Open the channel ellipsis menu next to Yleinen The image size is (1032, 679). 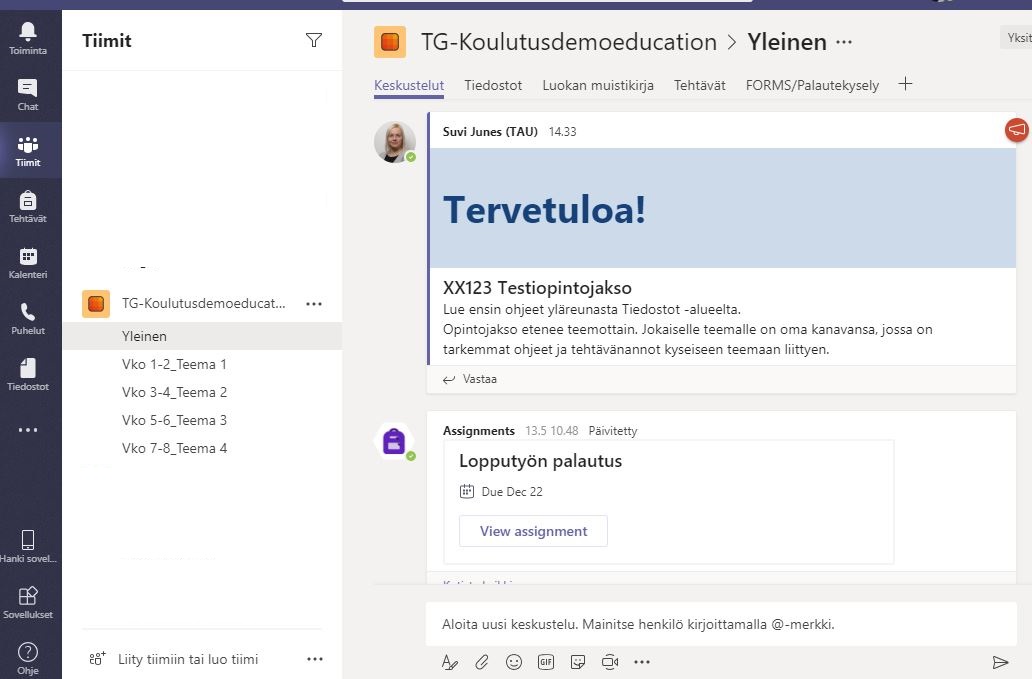844,42
